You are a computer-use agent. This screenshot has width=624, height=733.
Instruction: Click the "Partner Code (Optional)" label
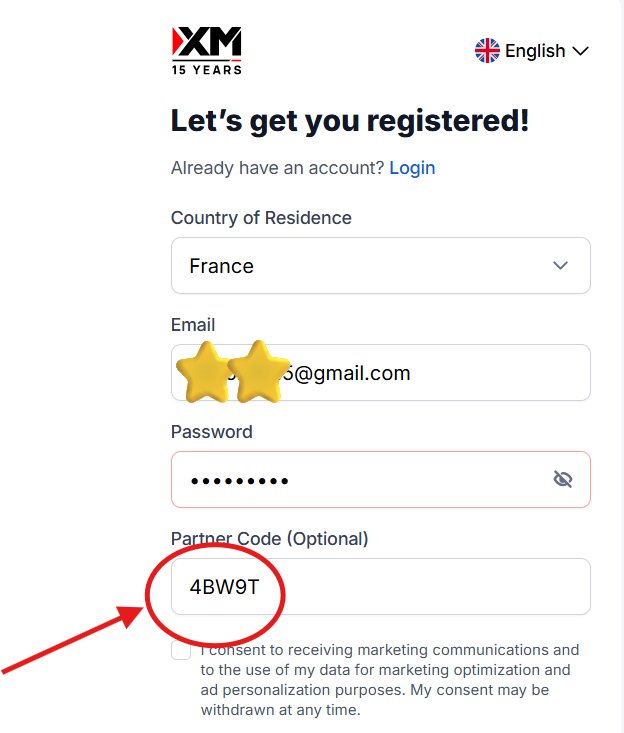(269, 539)
